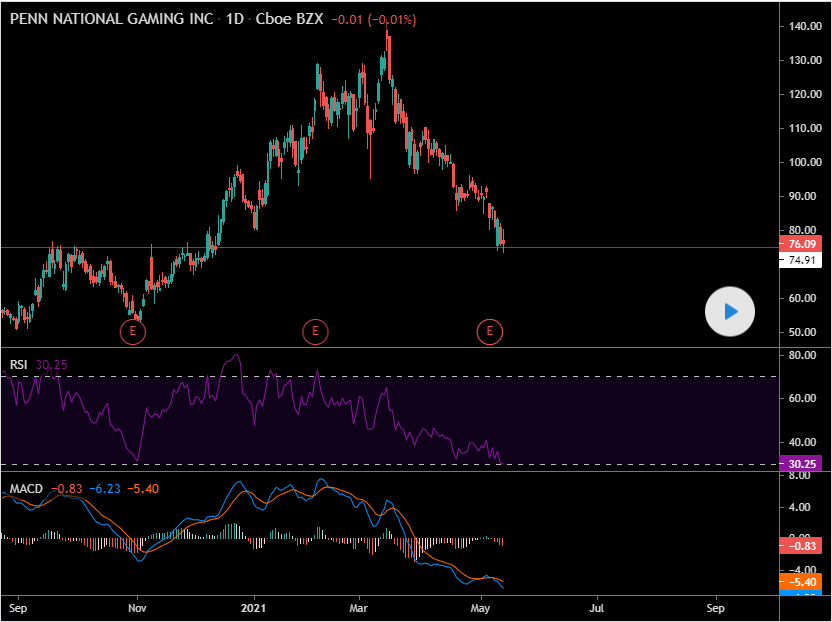The width and height of the screenshot is (832, 622).
Task: Select the RSI indicator legend label
Action: [x=18, y=365]
